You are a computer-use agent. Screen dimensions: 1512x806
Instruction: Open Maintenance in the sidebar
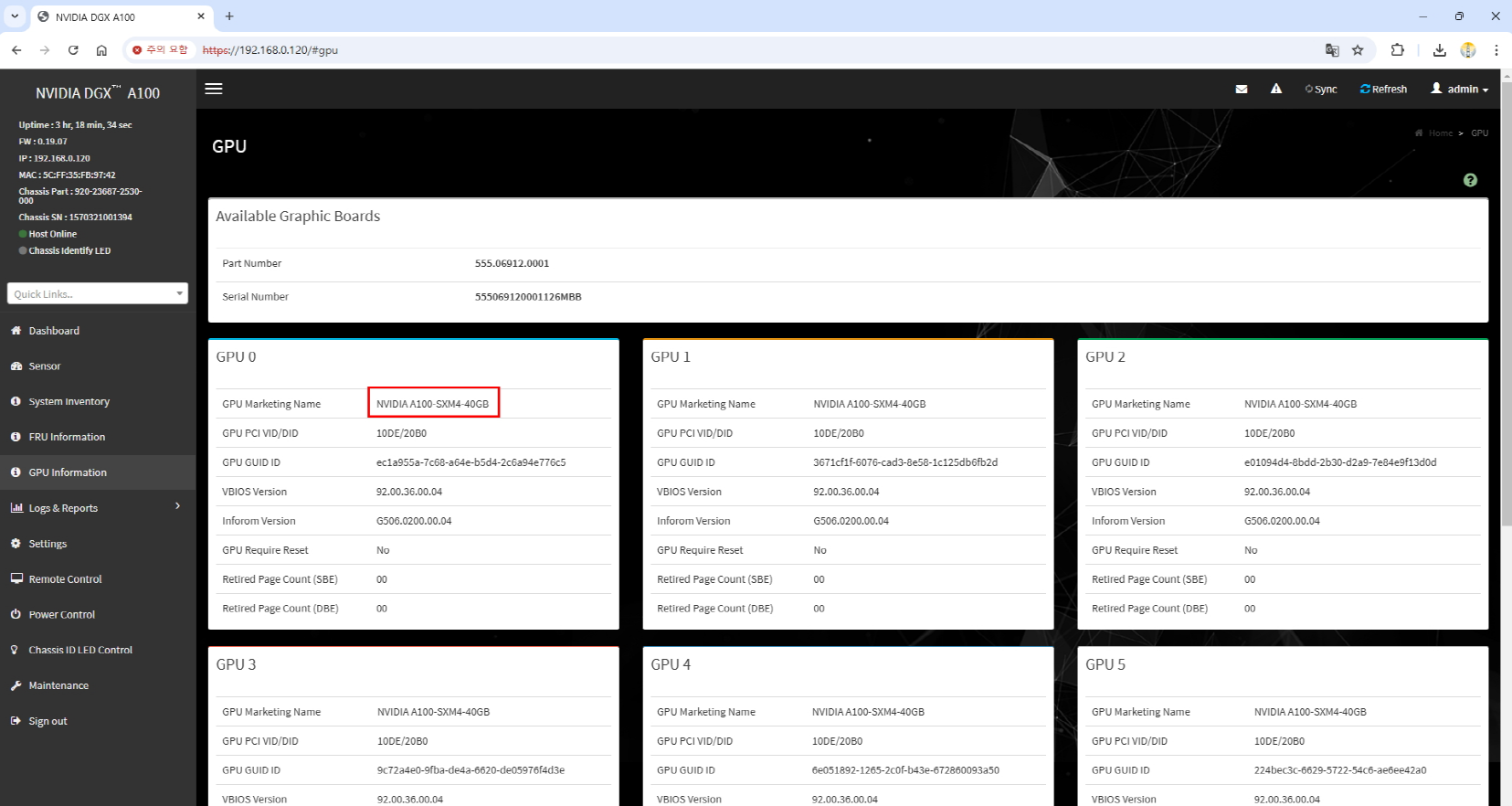[98, 685]
